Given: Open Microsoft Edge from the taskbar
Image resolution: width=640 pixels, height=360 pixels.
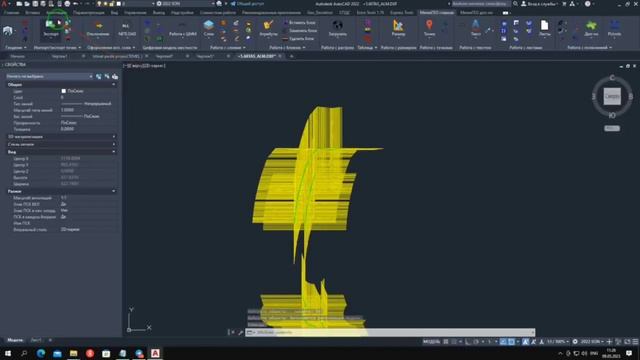Looking at the screenshot, I should tap(41, 353).
